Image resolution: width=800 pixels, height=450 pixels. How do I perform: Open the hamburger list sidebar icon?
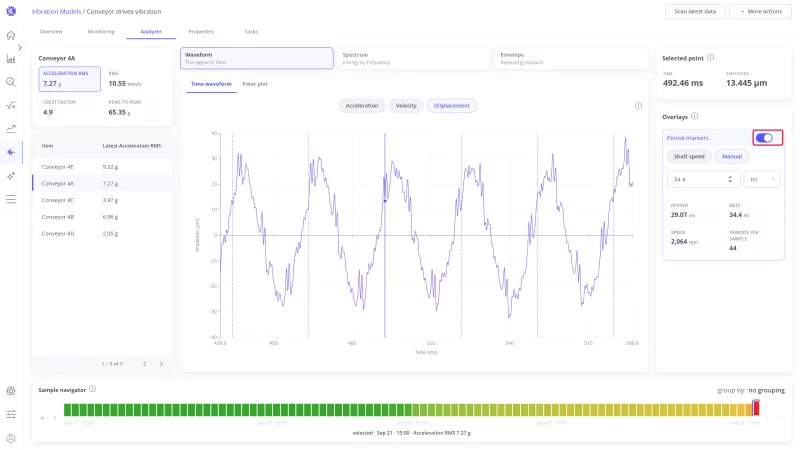(x=11, y=199)
